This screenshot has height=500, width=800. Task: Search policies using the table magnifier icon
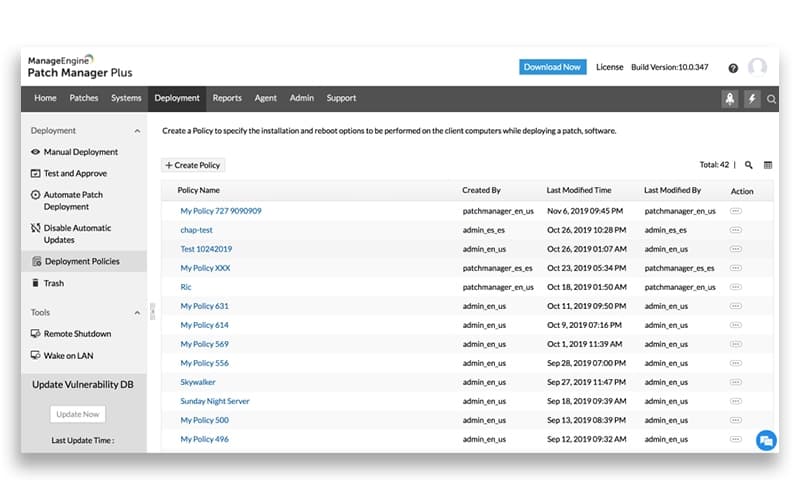point(748,165)
